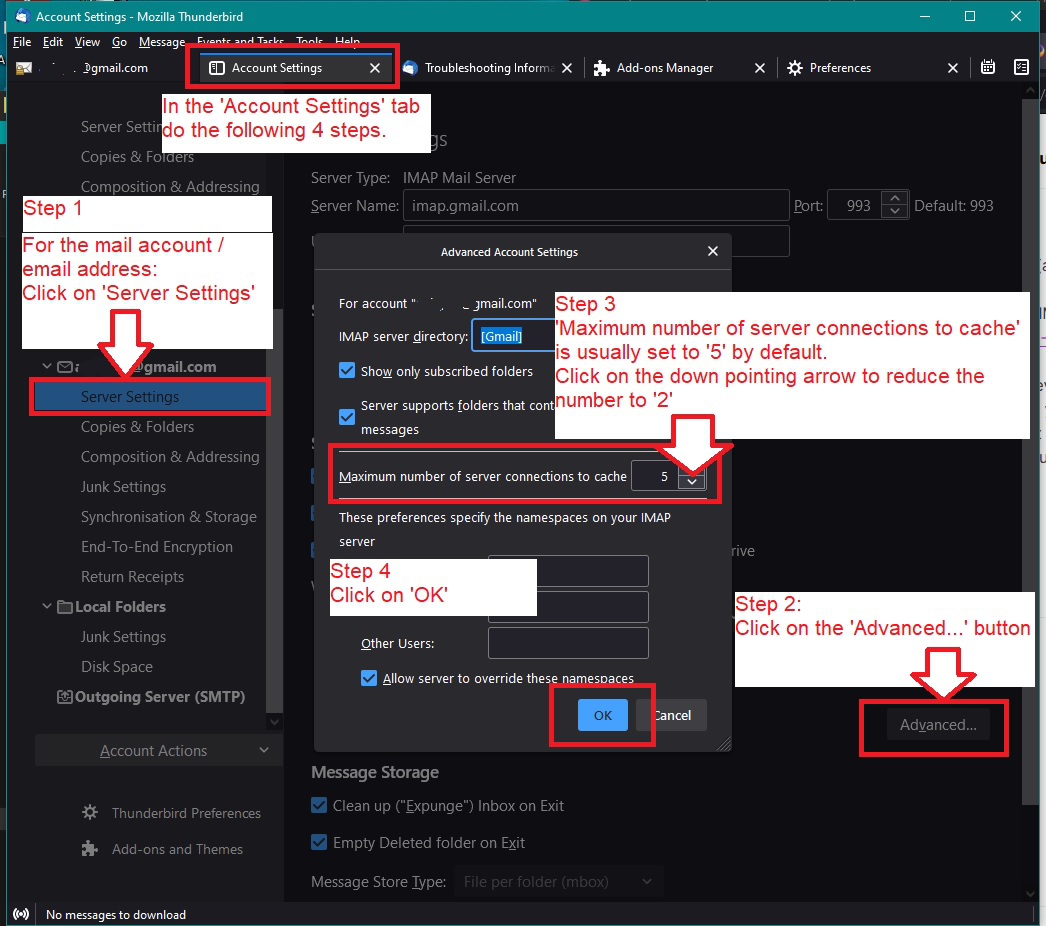This screenshot has width=1046, height=926.
Task: Toggle Show only subscribed folders
Action: click(x=347, y=371)
